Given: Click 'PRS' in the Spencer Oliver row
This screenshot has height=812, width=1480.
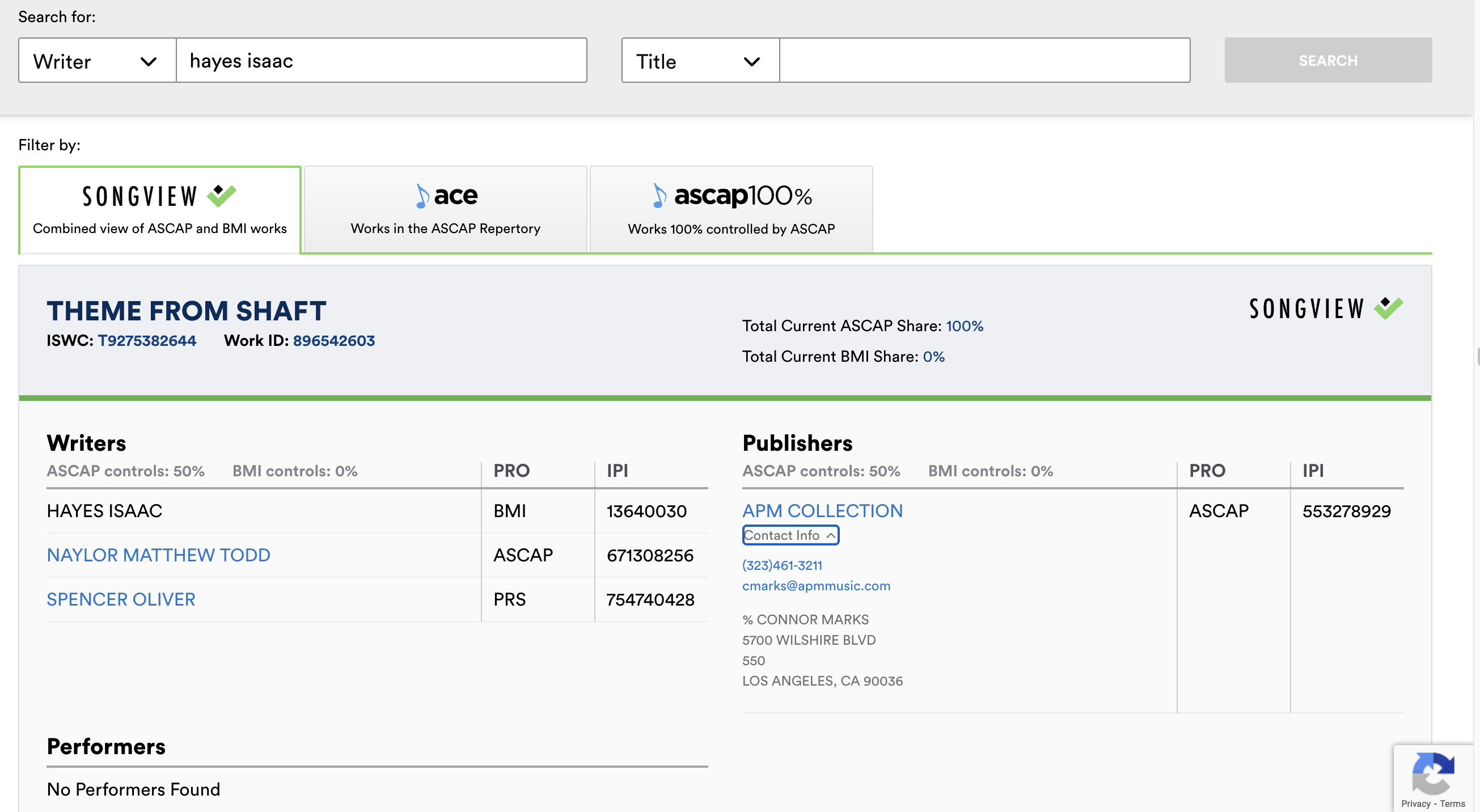Looking at the screenshot, I should pyautogui.click(x=510, y=599).
